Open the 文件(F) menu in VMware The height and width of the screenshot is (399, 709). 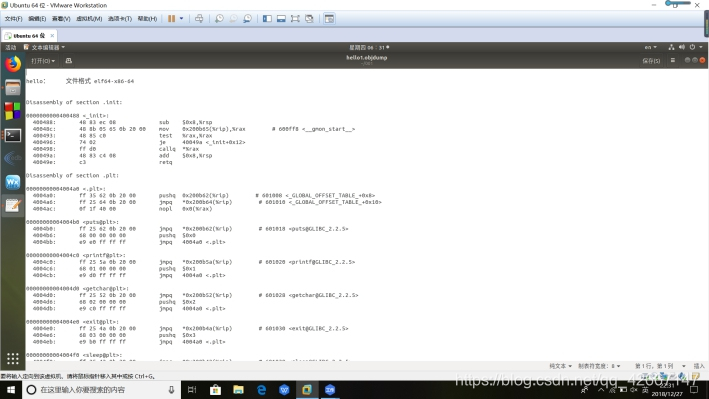(13, 19)
